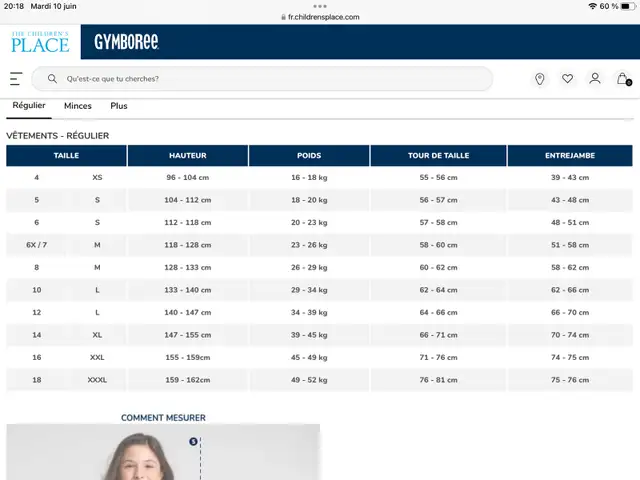The image size is (640, 480).
Task: Tap the three dots at the top
Action: [x=320, y=6]
